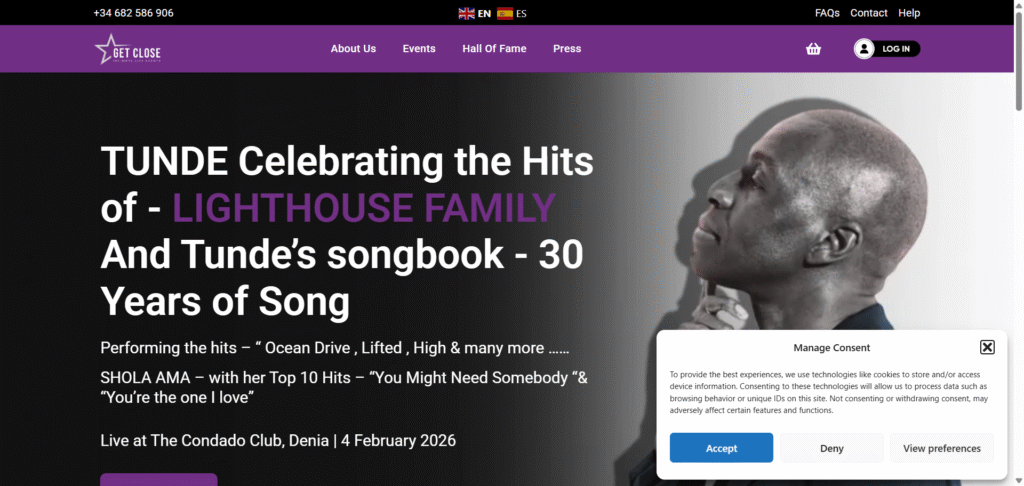Viewport: 1024px width, 486px height.
Task: Click the View preferences button
Action: click(x=942, y=448)
